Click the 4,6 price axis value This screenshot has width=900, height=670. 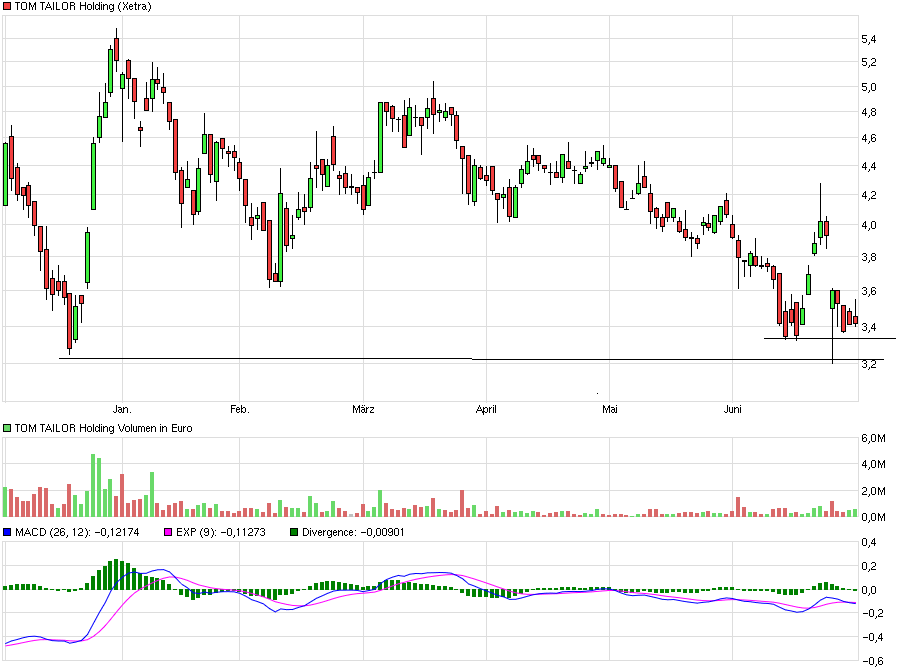pos(868,138)
